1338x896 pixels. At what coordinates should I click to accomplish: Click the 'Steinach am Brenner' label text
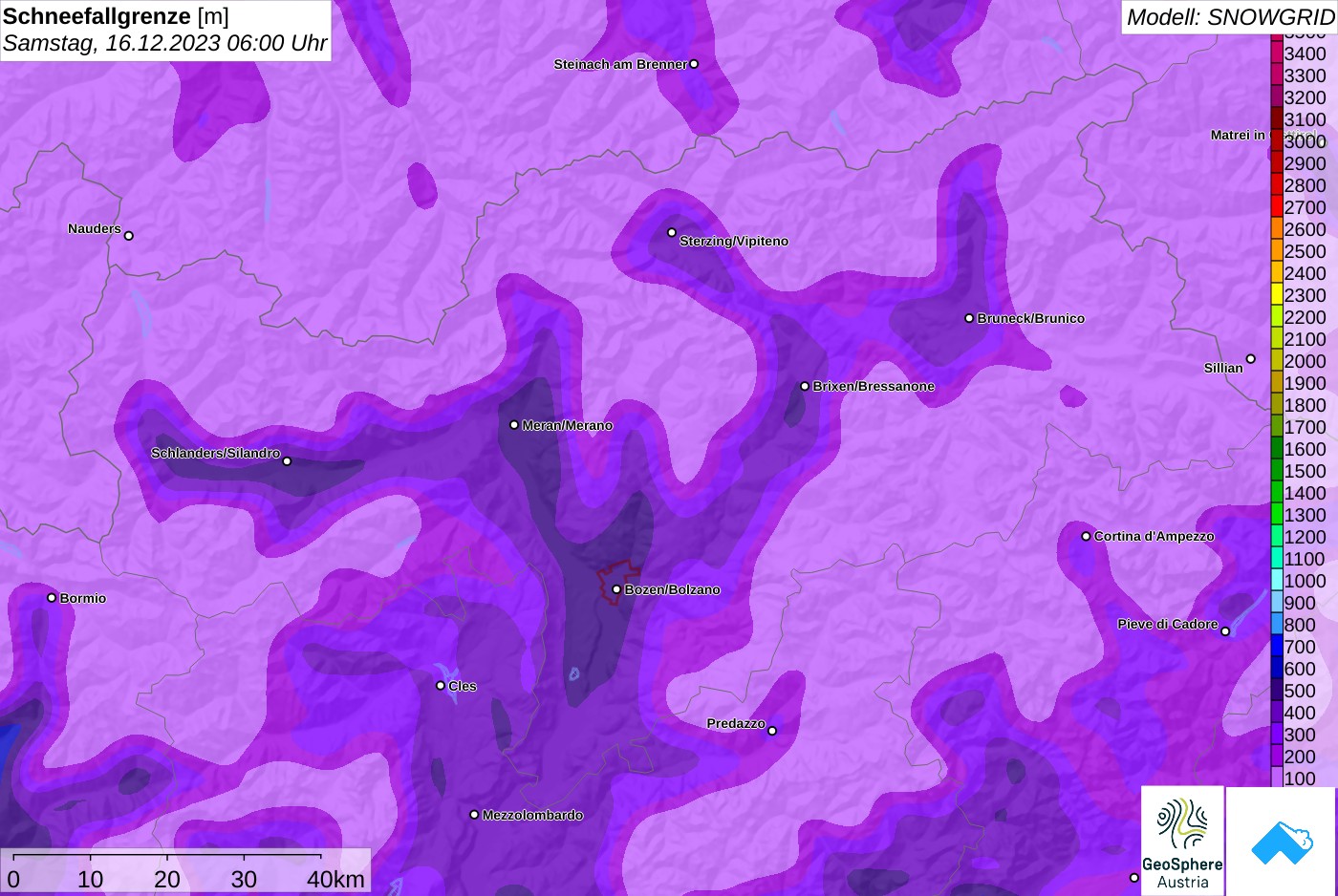click(620, 64)
